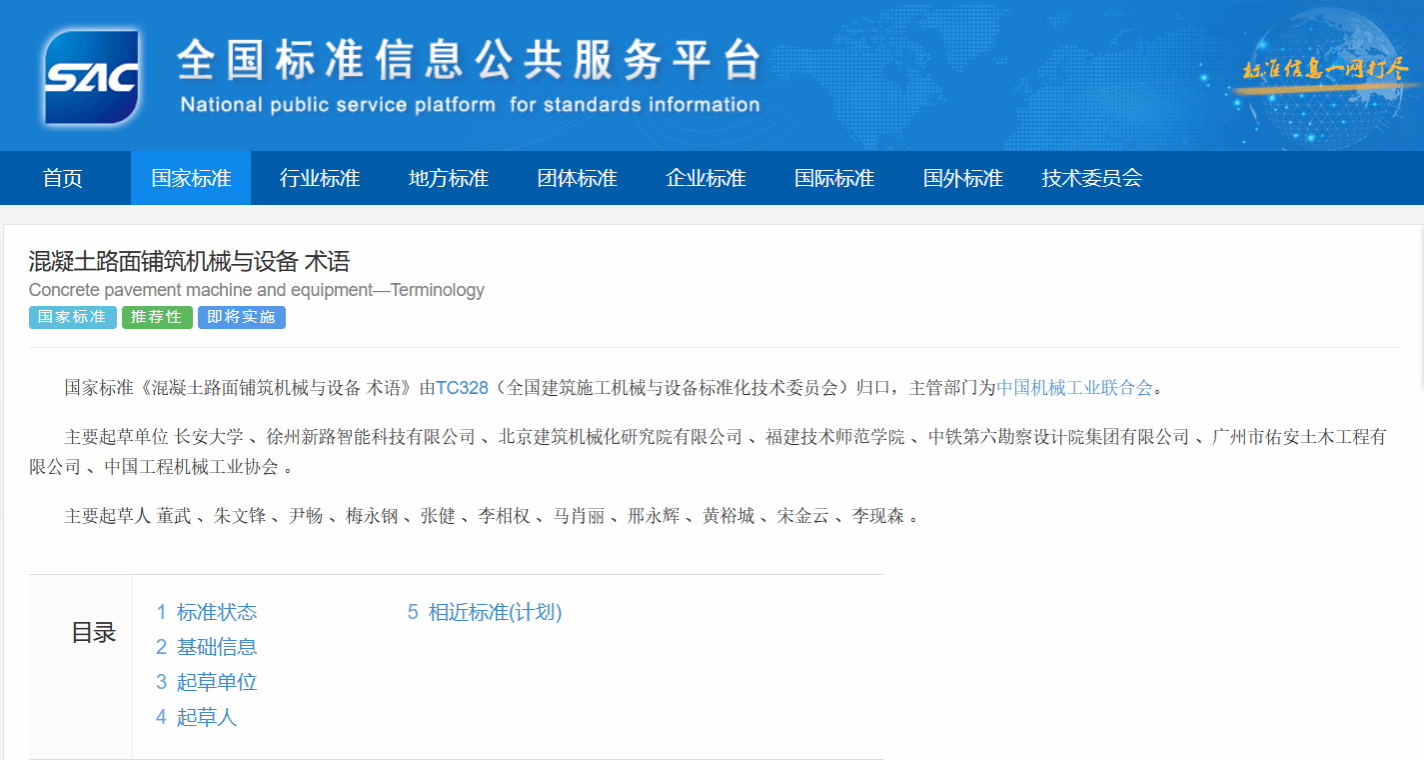1424x760 pixels.
Task: Click drafting unit 中国工程机械工业协会
Action: point(192,467)
